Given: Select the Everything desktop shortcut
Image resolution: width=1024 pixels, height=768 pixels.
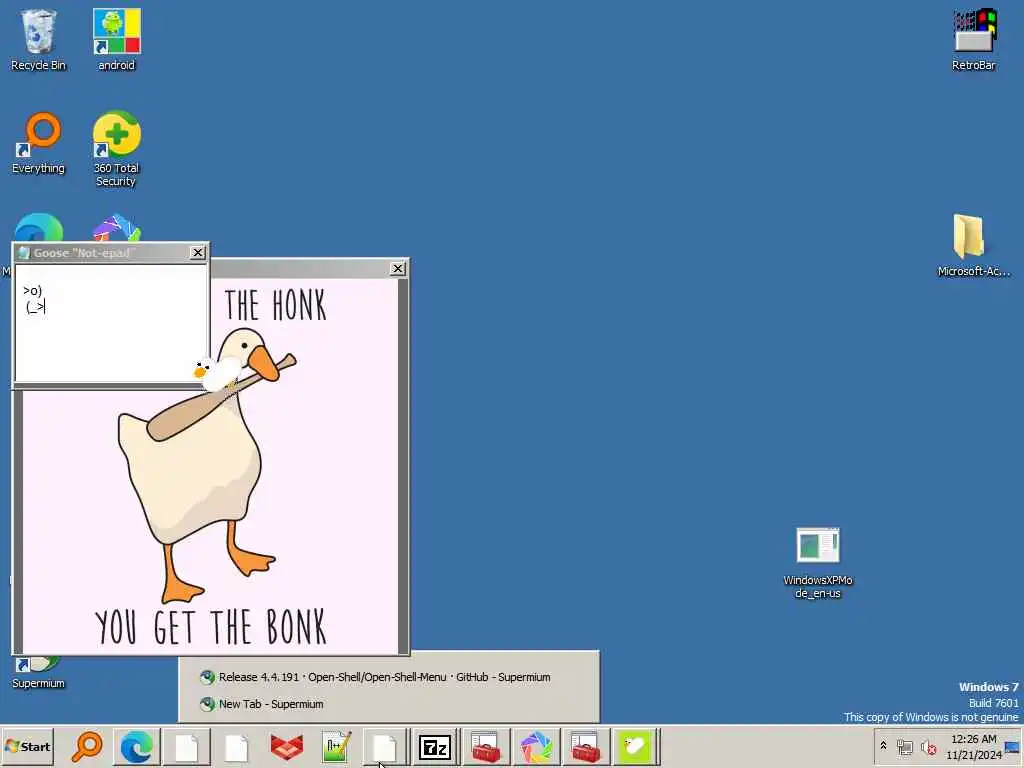Looking at the screenshot, I should coord(38,144).
